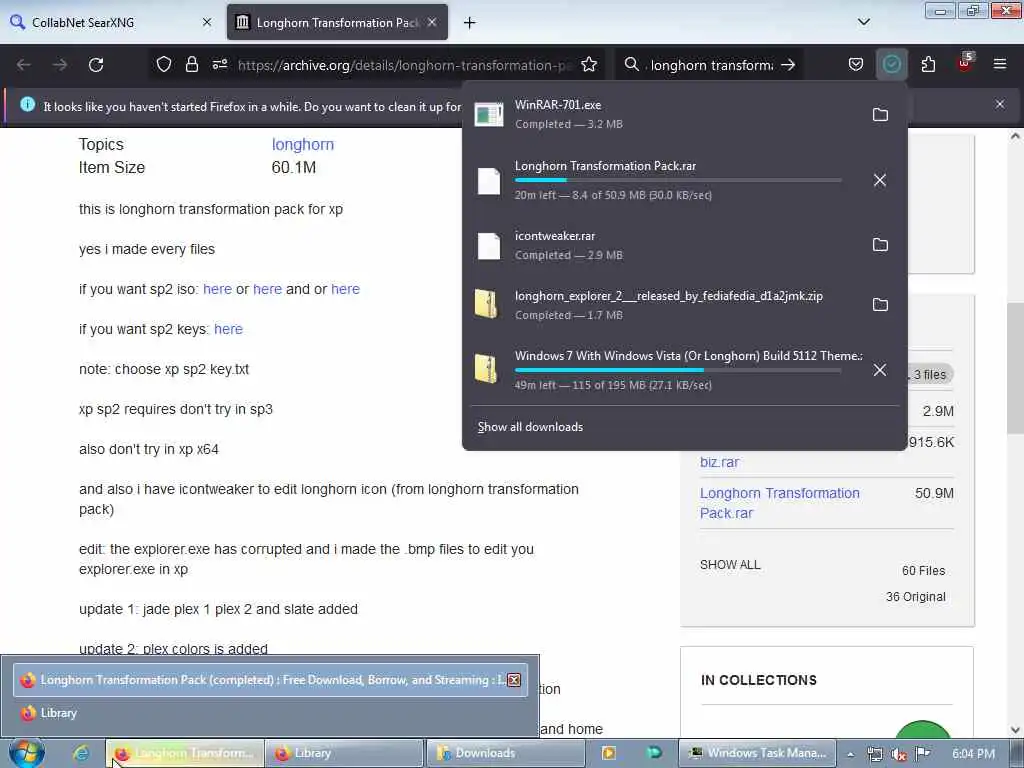Open Library window taskbar button
The height and width of the screenshot is (768, 1024).
pyautogui.click(x=344, y=753)
